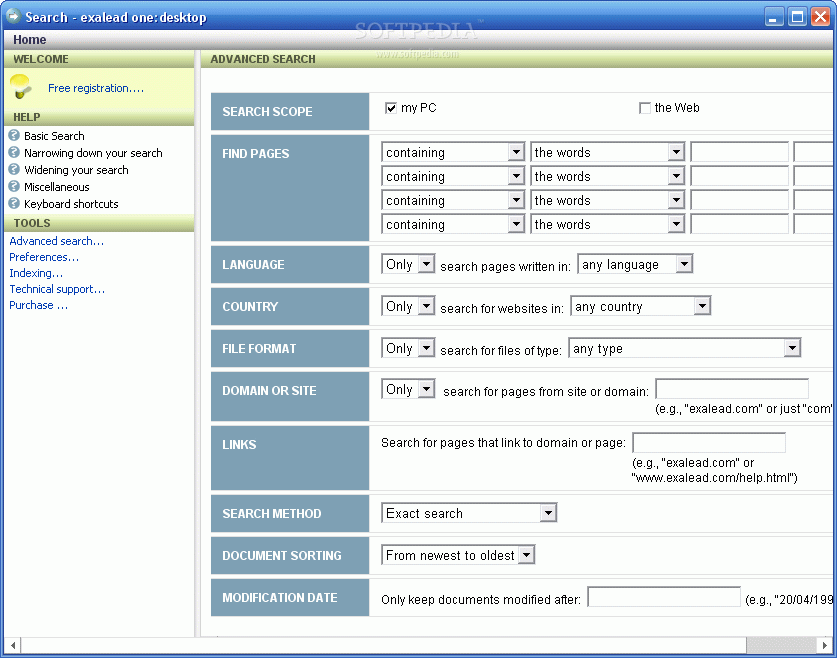This screenshot has width=837, height=658.
Task: Click the Purchase … link
Action: [x=38, y=305]
